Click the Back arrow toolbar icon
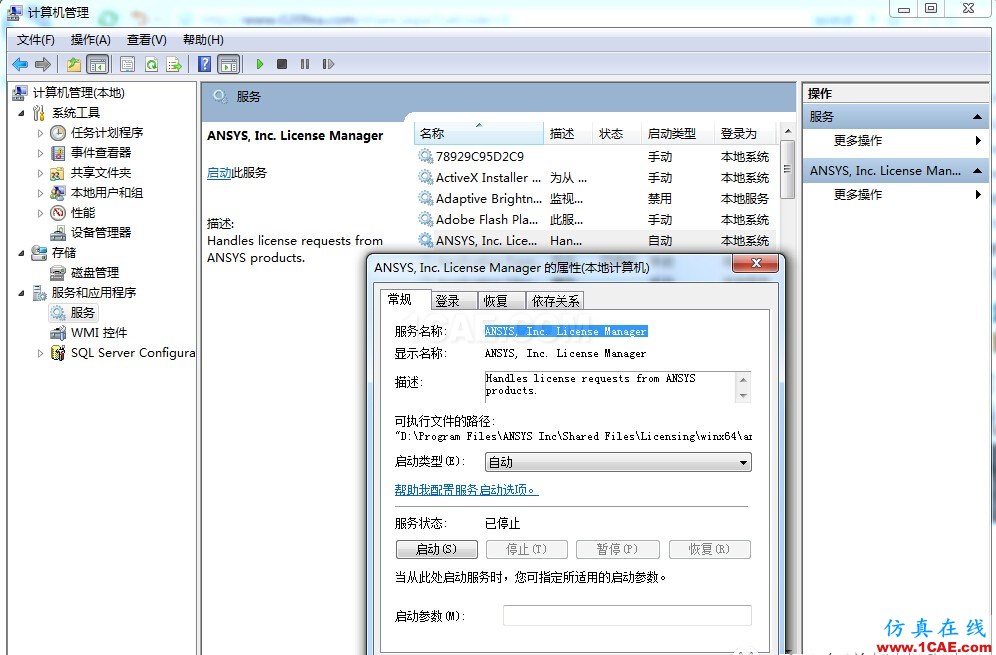Screen dimensions: 996x655 pos(20,64)
